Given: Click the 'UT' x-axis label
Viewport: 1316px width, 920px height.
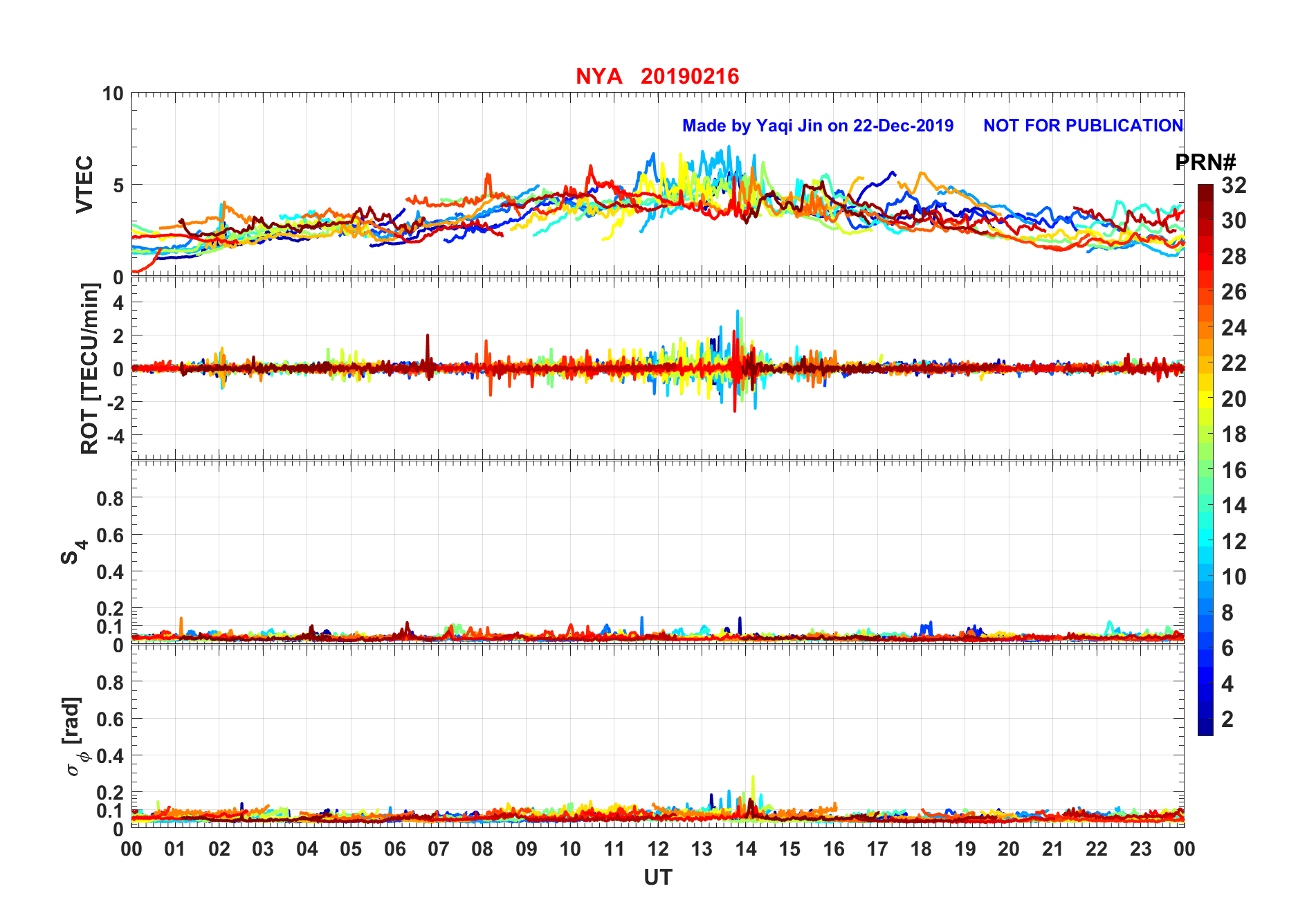Looking at the screenshot, I should pyautogui.click(x=657, y=878).
